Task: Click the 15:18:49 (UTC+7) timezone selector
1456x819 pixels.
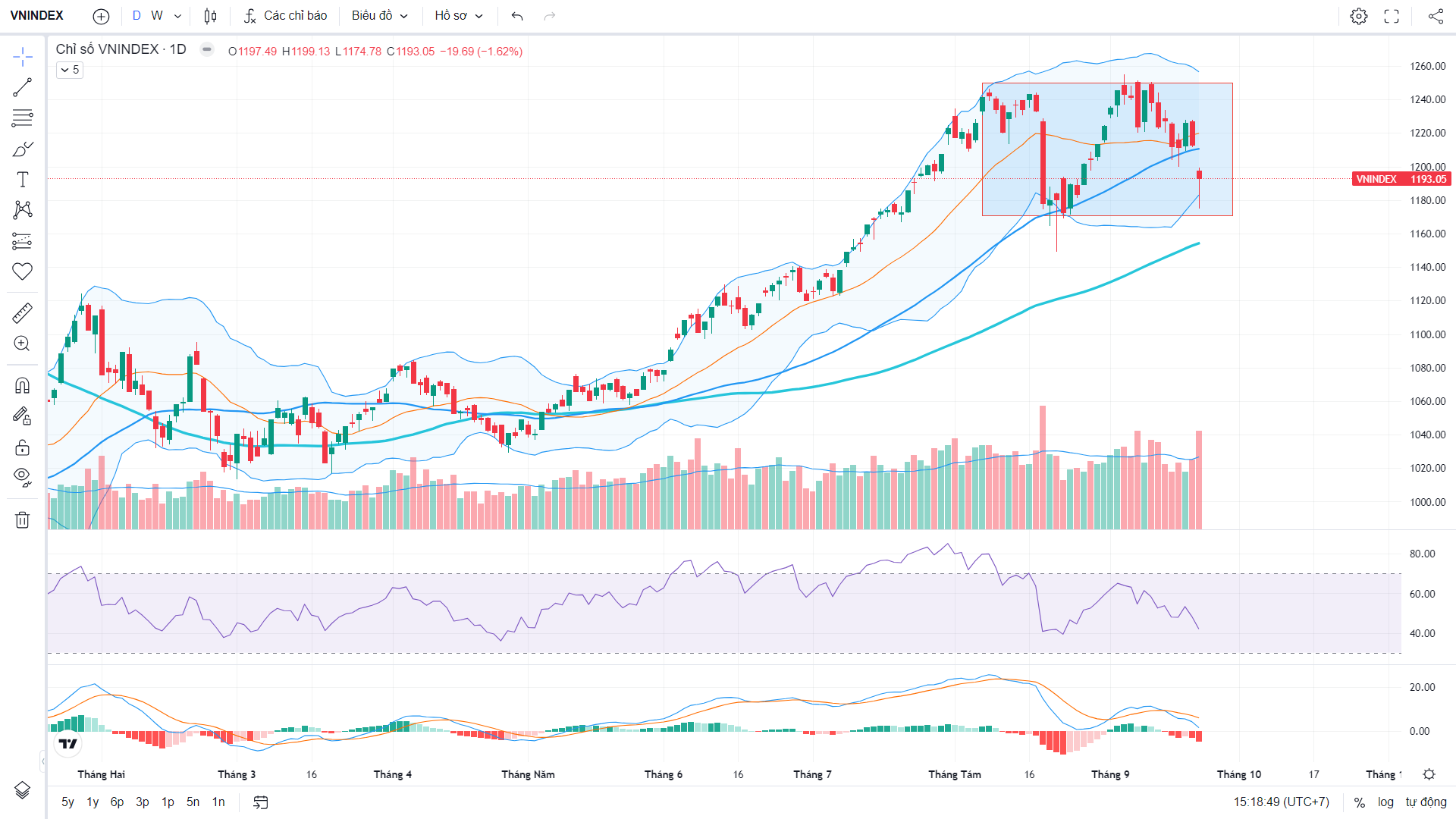Action: tap(1281, 802)
